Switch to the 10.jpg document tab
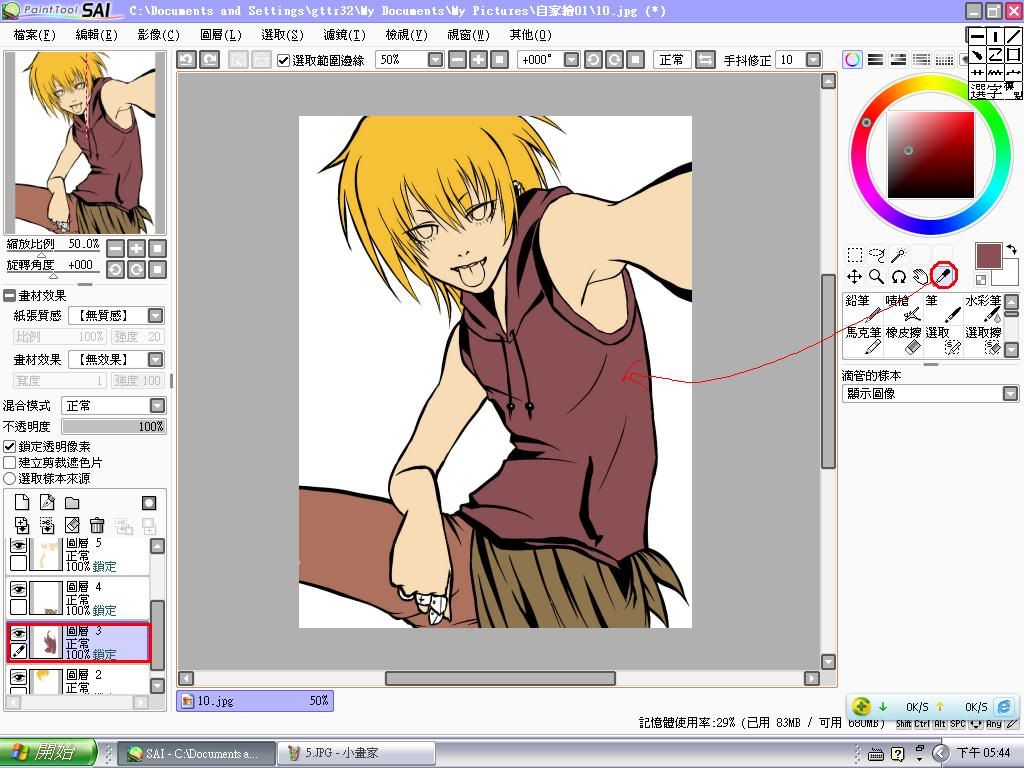Image resolution: width=1024 pixels, height=768 pixels. 255,701
